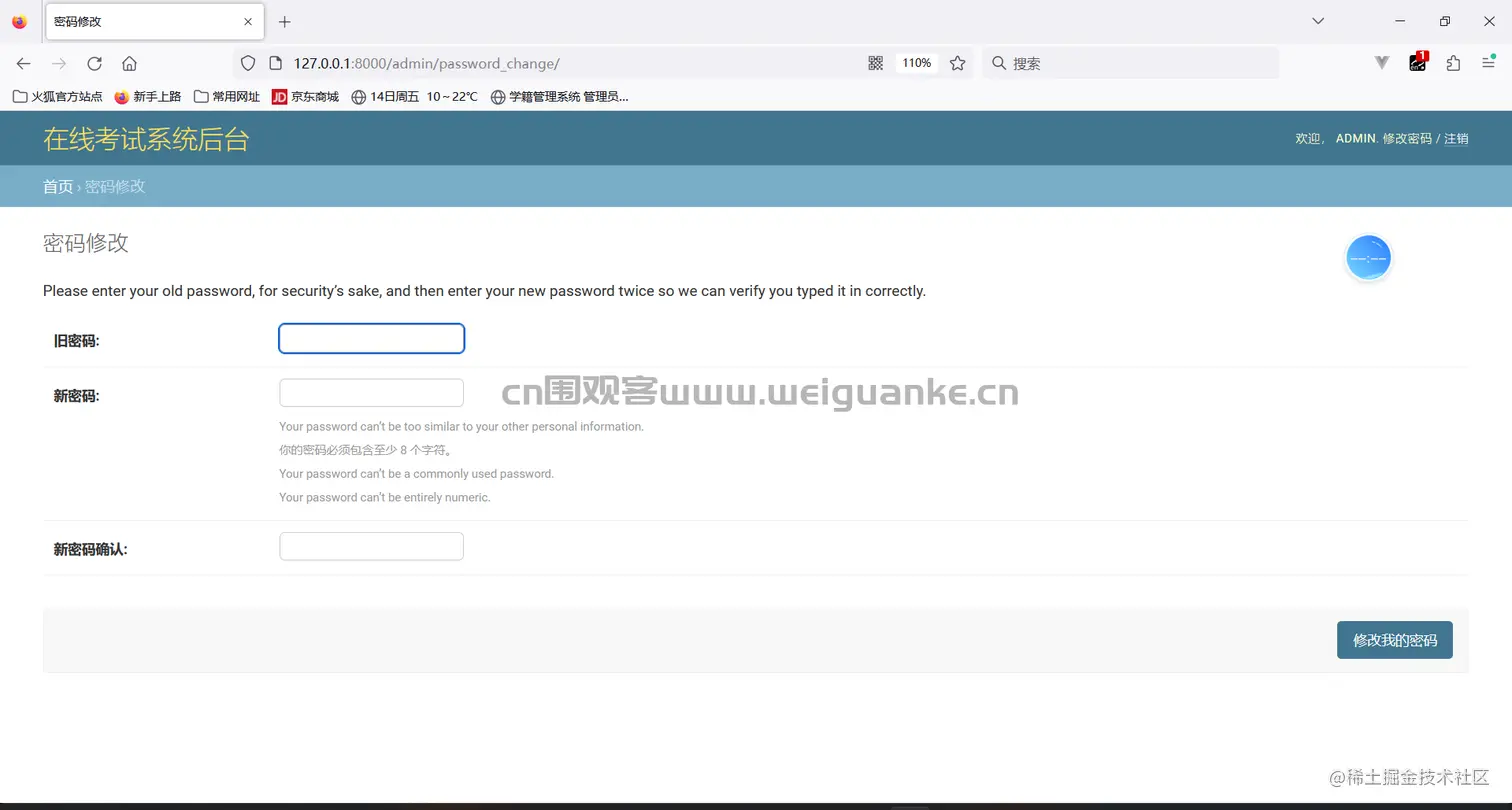Click the blue floating circle widget
The height and width of the screenshot is (810, 1512).
coord(1368,258)
